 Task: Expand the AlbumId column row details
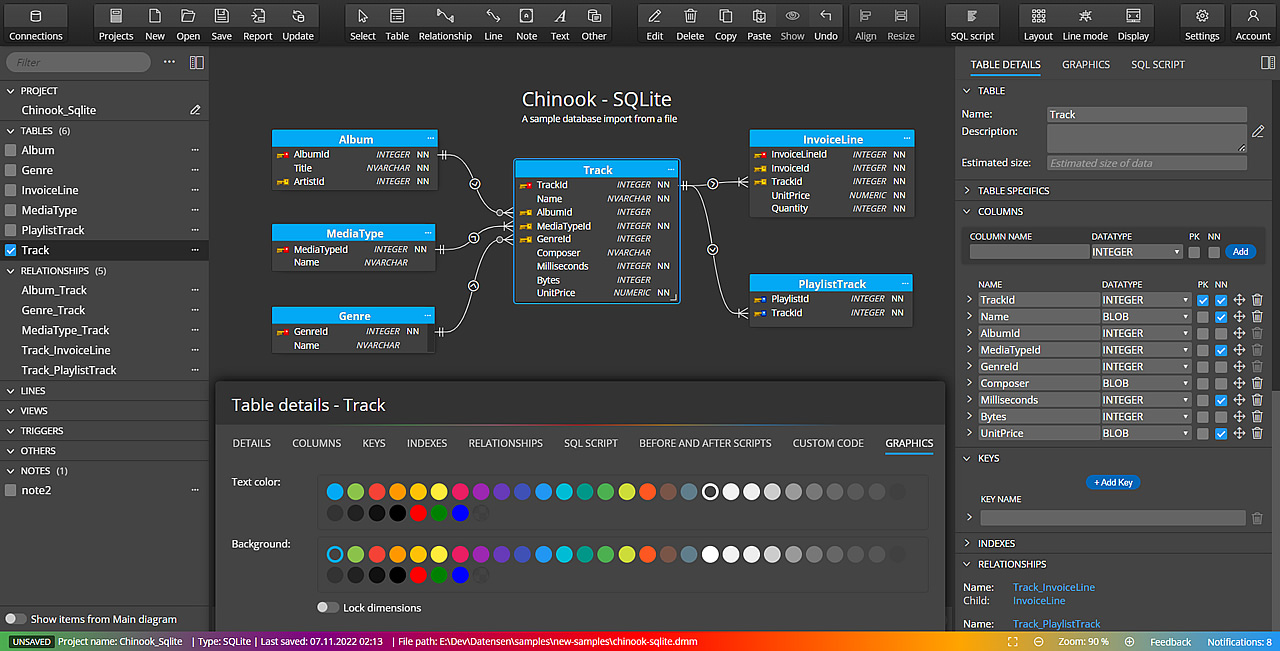click(968, 334)
